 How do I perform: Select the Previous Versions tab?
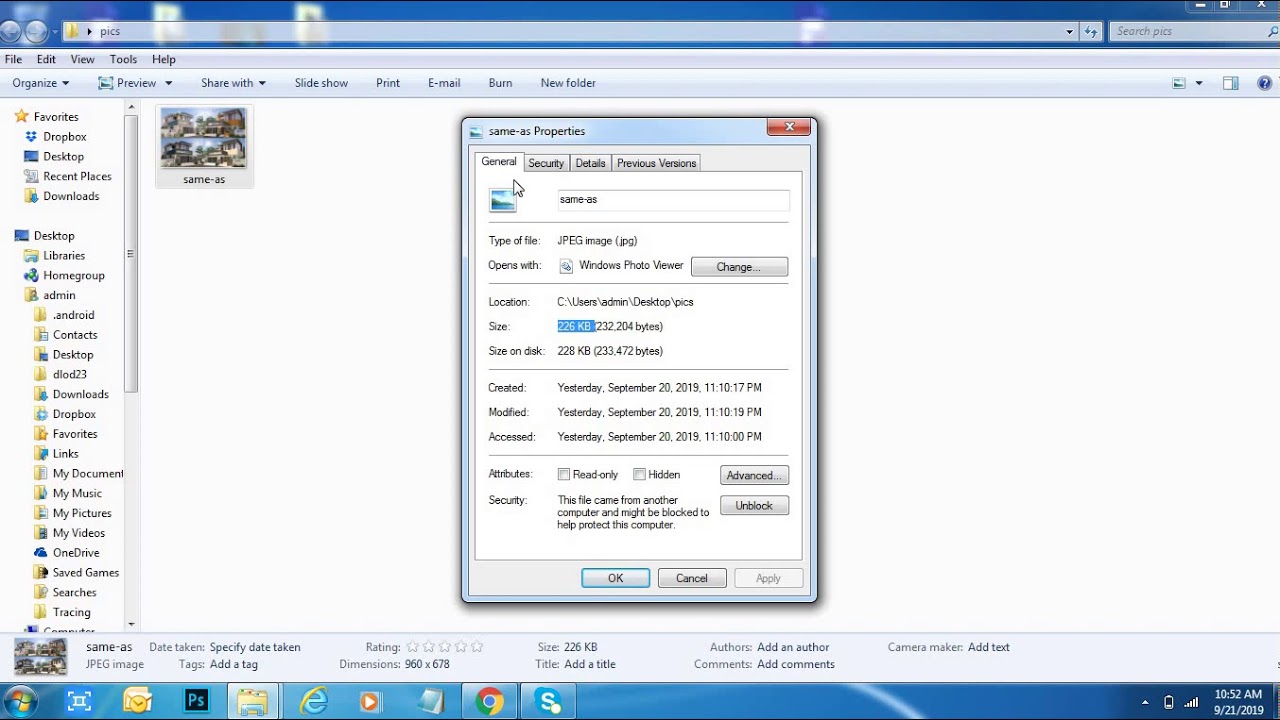coord(656,163)
